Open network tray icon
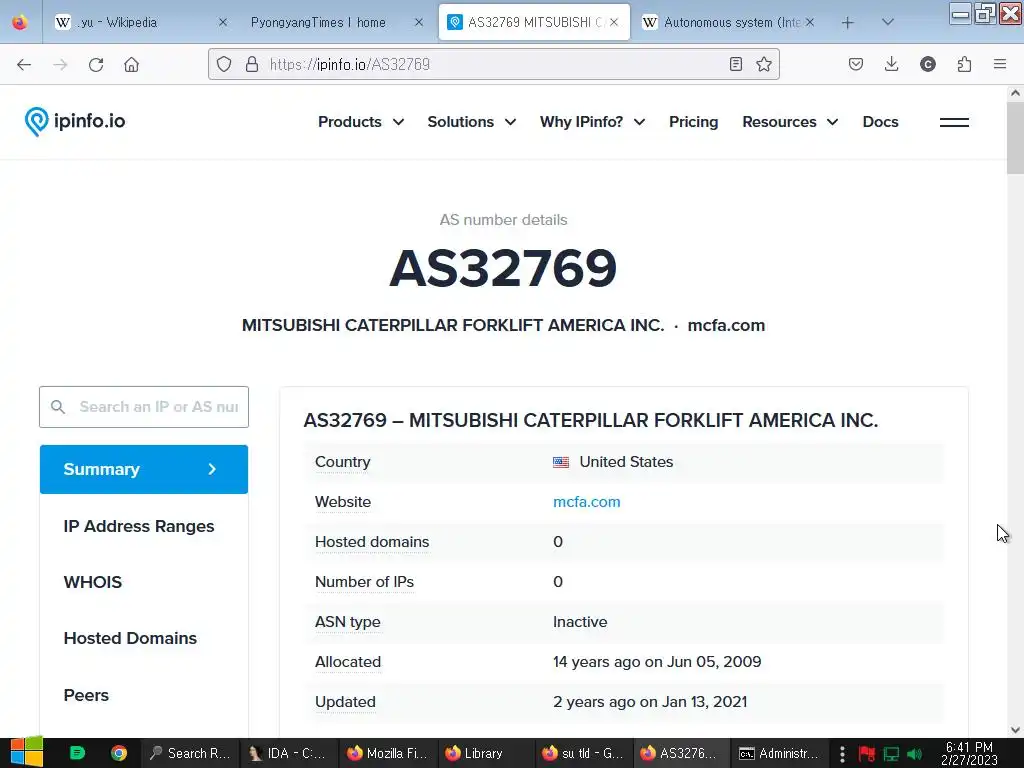Image resolution: width=1024 pixels, height=768 pixels. coord(891,754)
